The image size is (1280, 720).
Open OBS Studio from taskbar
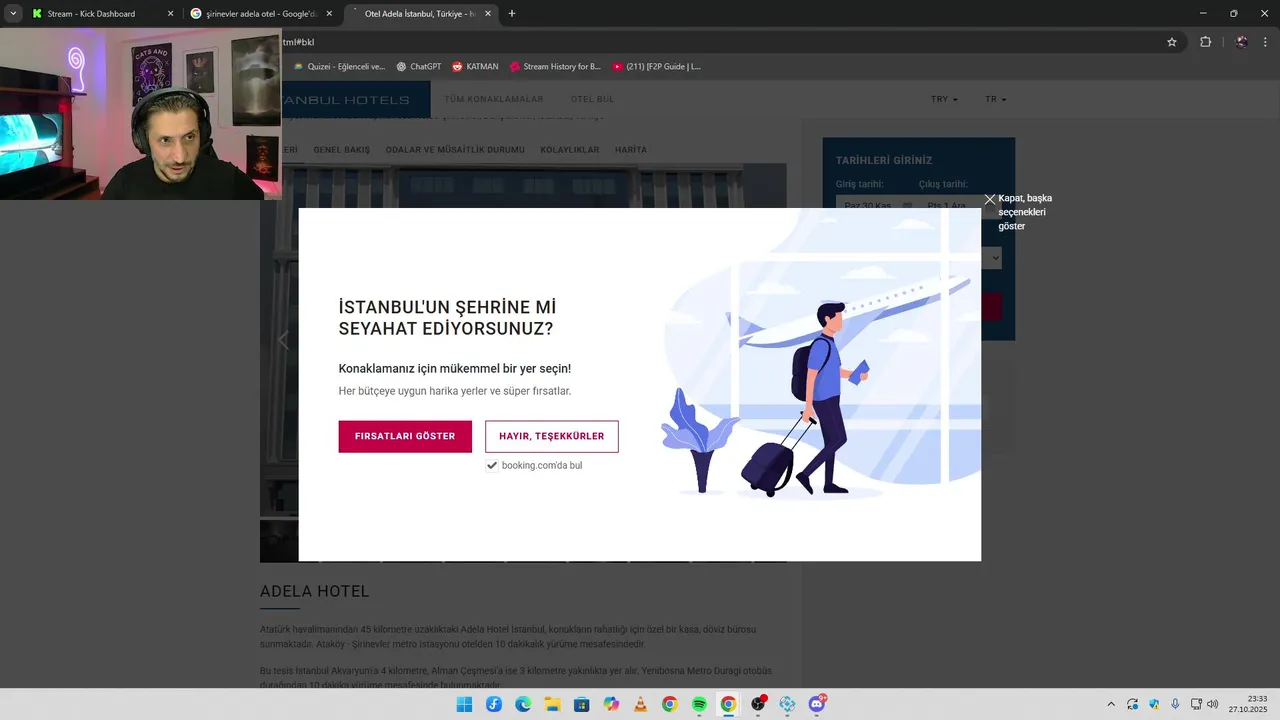tap(758, 704)
